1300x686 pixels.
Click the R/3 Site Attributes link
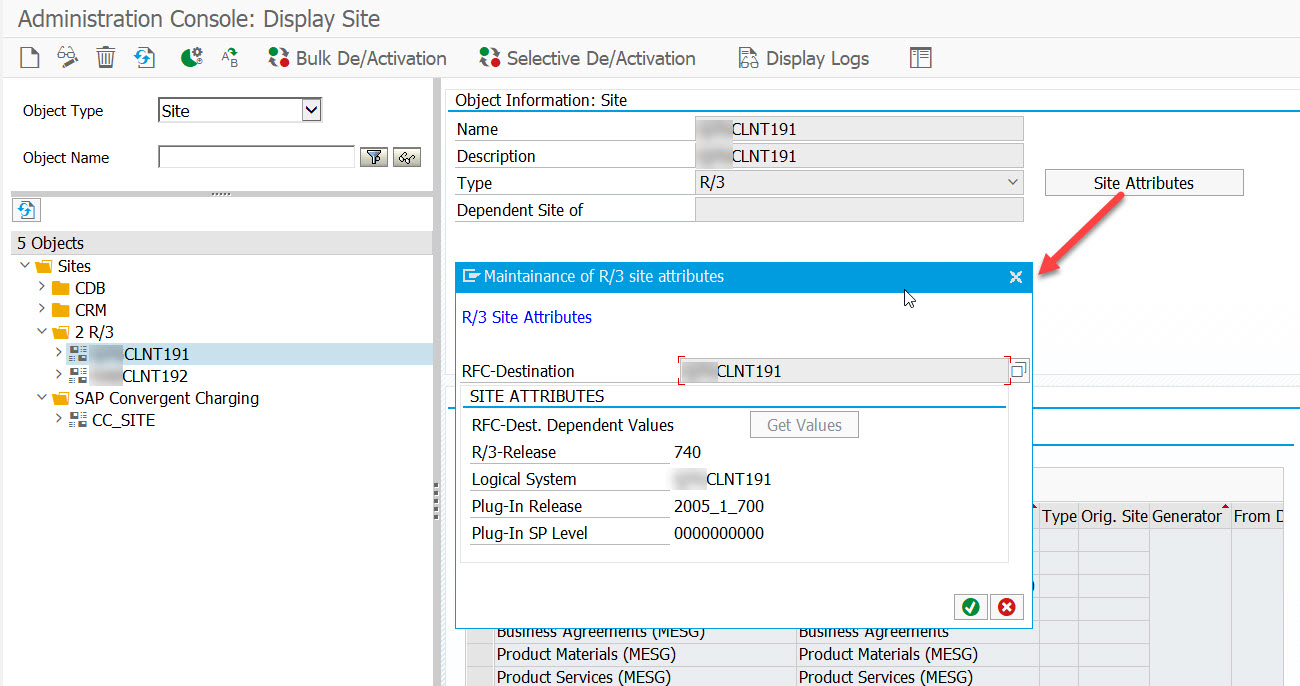[x=527, y=317]
